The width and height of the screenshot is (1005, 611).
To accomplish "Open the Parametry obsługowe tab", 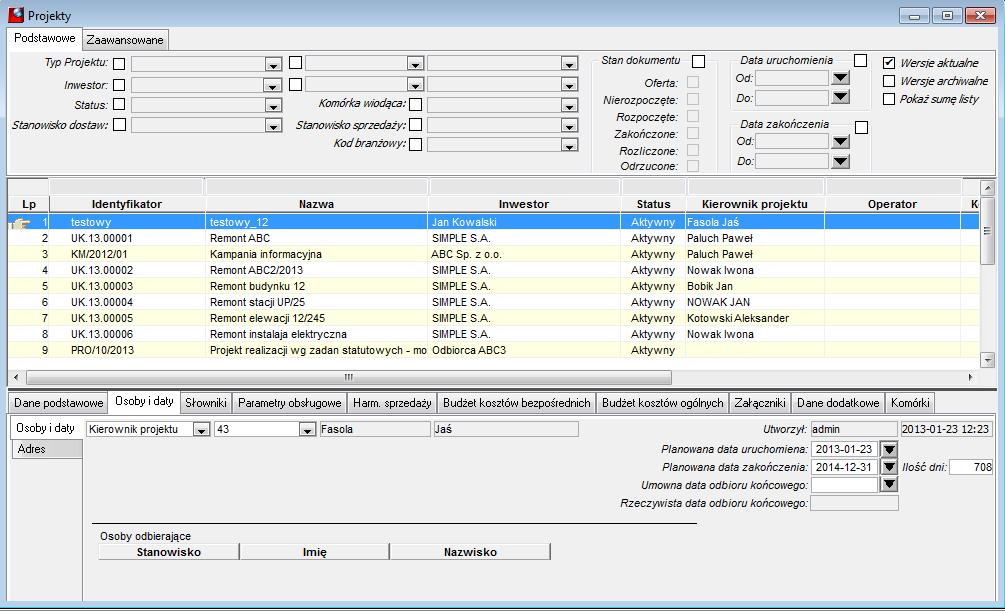I will click(x=290, y=403).
